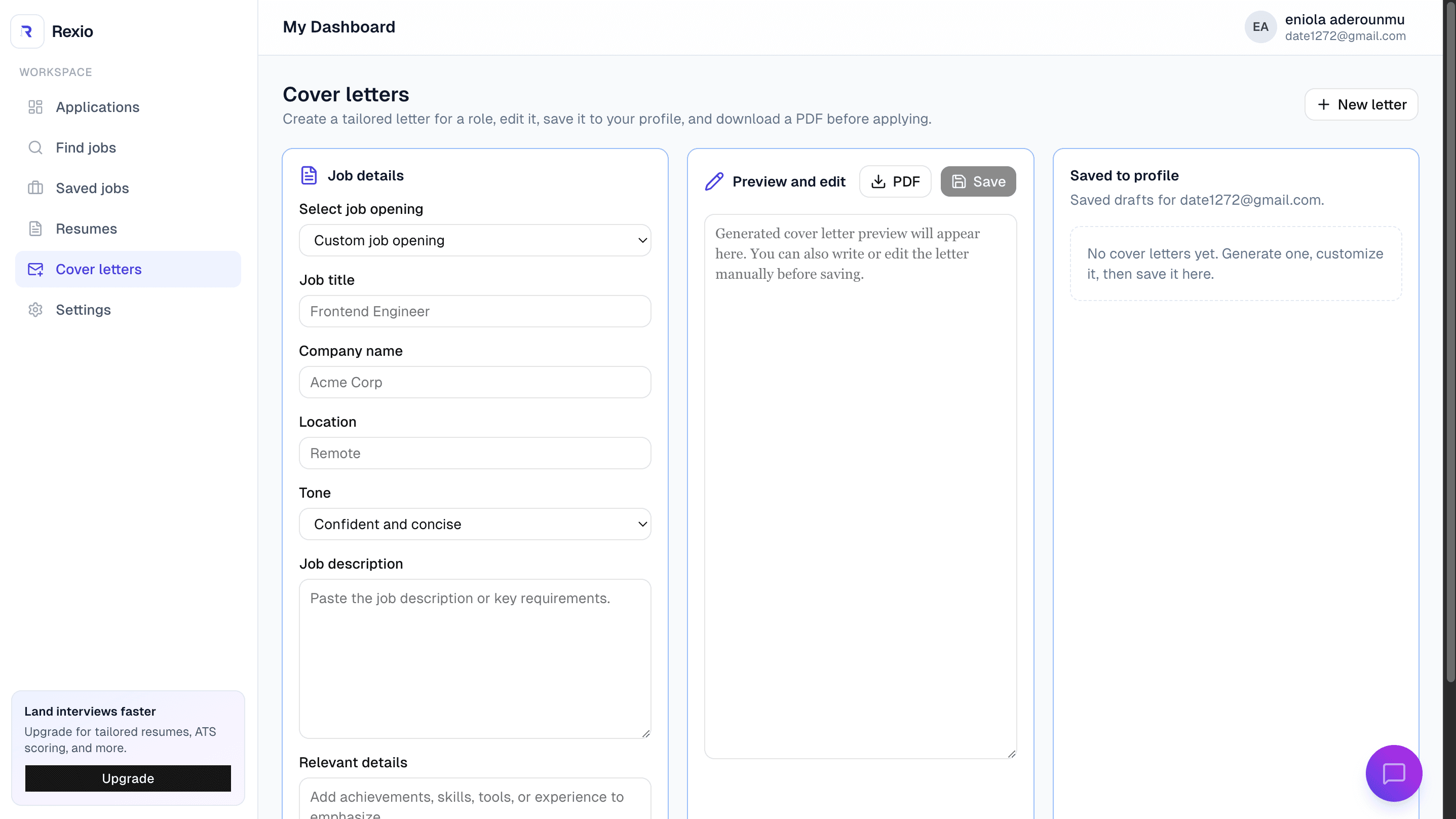Click 'Saved drafts for date1272@gmail.com' text
This screenshot has width=1456, height=819.
(1197, 200)
